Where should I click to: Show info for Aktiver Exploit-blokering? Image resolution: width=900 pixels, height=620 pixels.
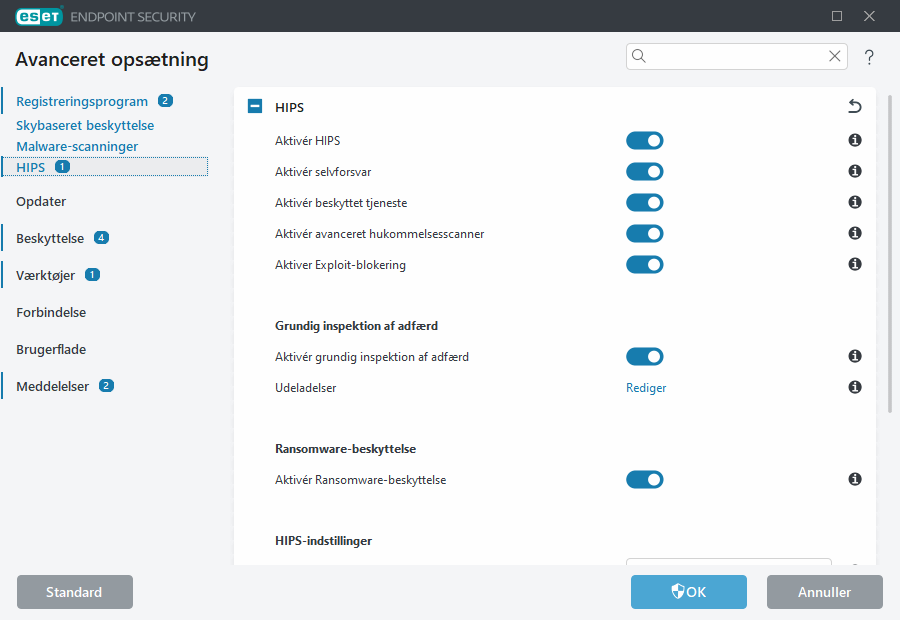pos(854,264)
